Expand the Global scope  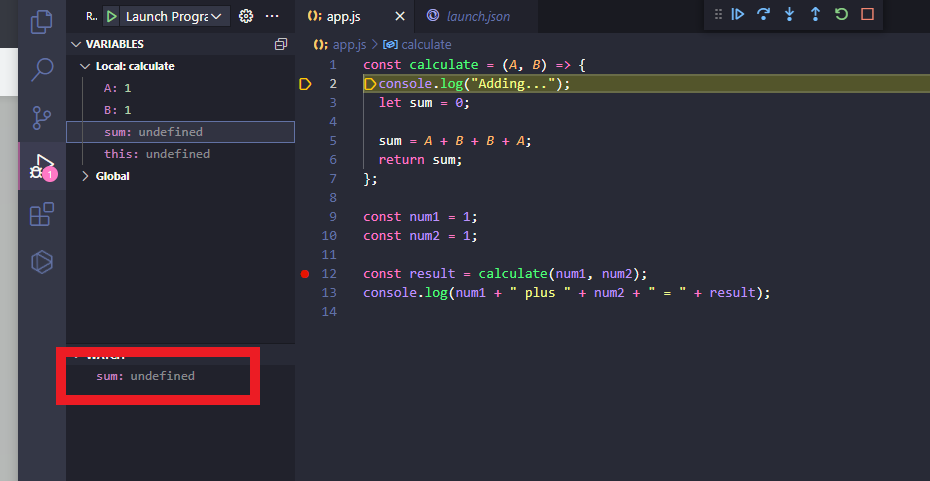click(112, 176)
